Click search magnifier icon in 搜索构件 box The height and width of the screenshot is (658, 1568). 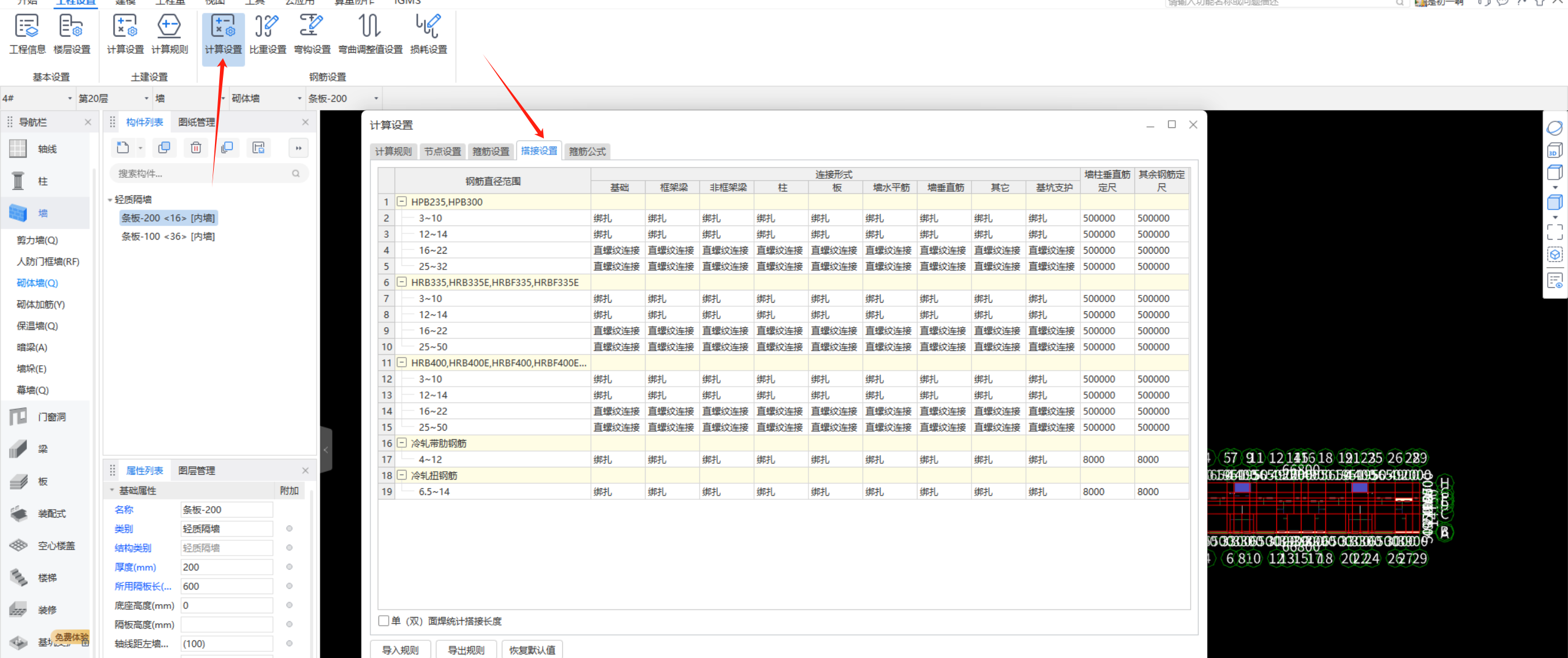[x=296, y=174]
